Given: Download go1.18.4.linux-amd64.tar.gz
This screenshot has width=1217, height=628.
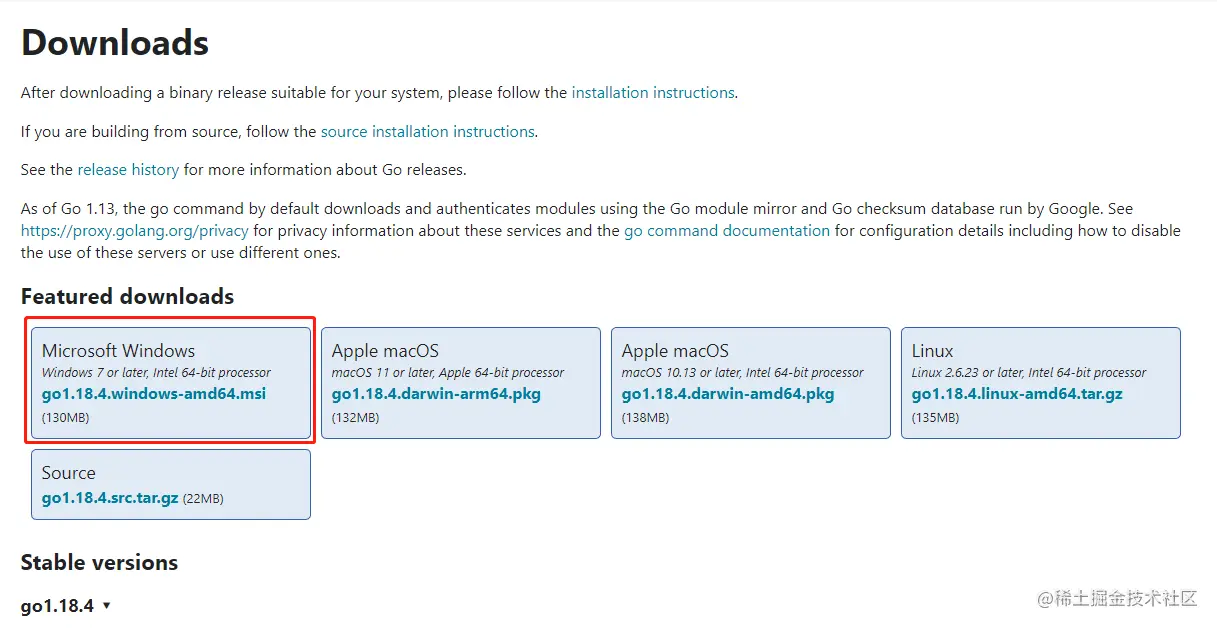Looking at the screenshot, I should click(x=1017, y=394).
